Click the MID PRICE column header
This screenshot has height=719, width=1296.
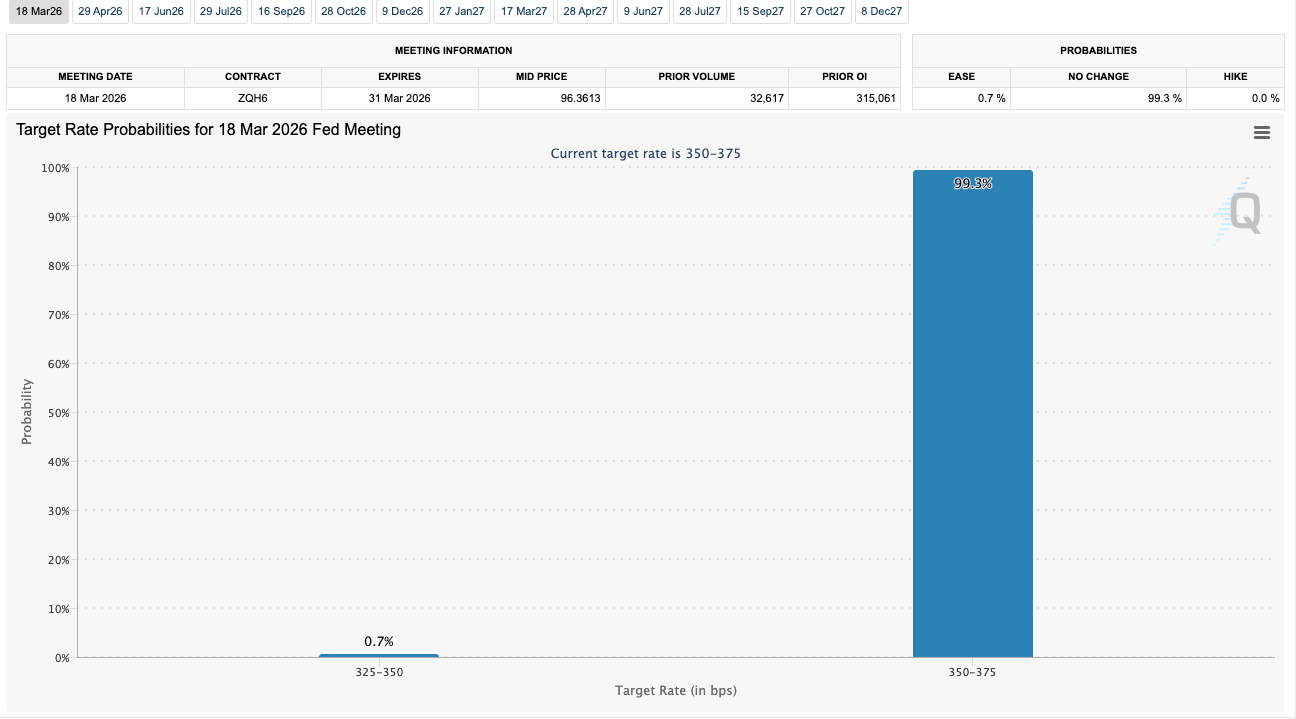pyautogui.click(x=540, y=76)
